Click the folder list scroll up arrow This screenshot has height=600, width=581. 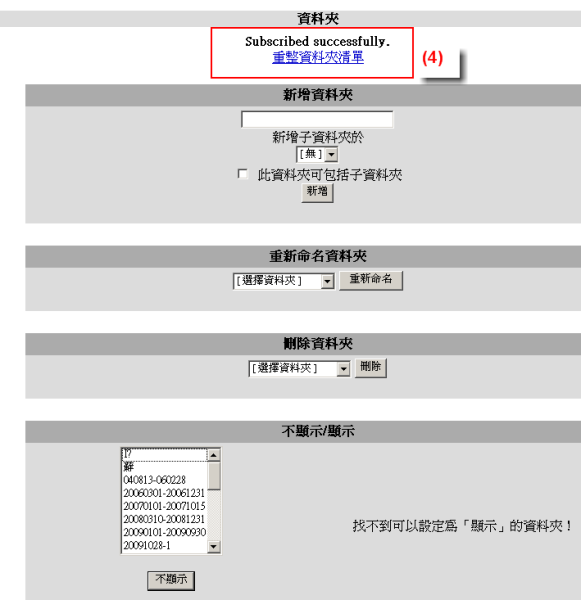pos(214,455)
